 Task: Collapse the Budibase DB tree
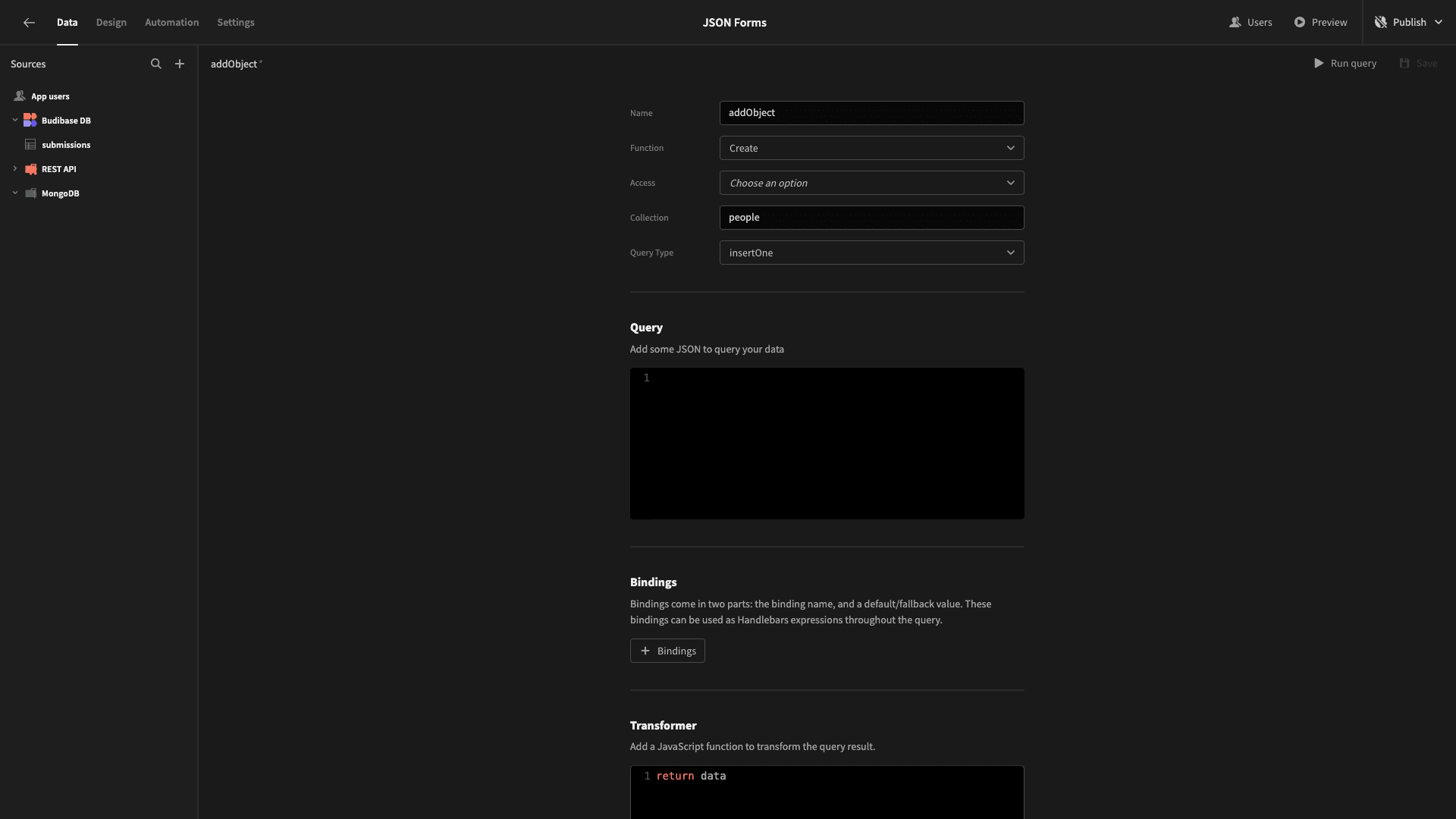coord(15,120)
